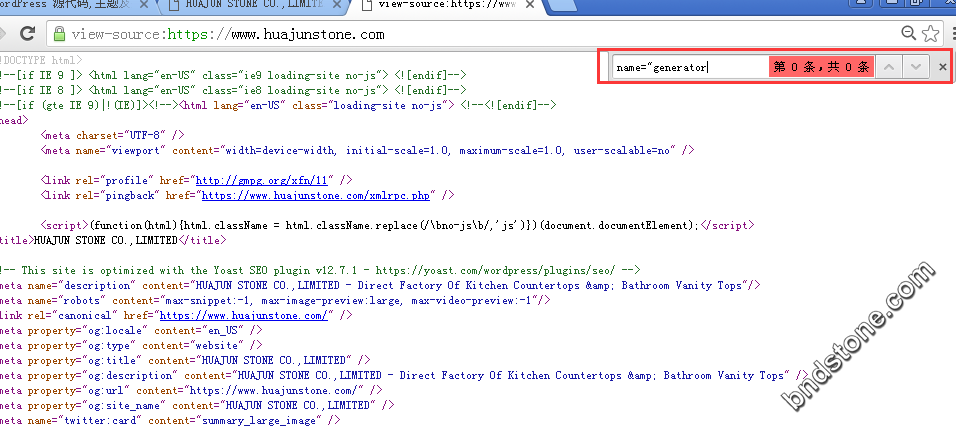
Task: Click the twitter:card summary_large_image line
Action: tap(170, 420)
